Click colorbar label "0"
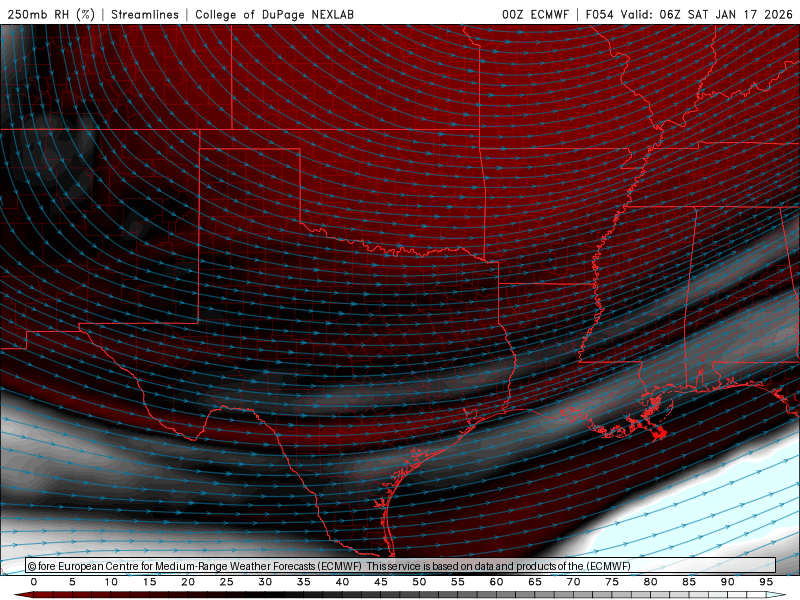This screenshot has height=600, width=800. (x=34, y=582)
